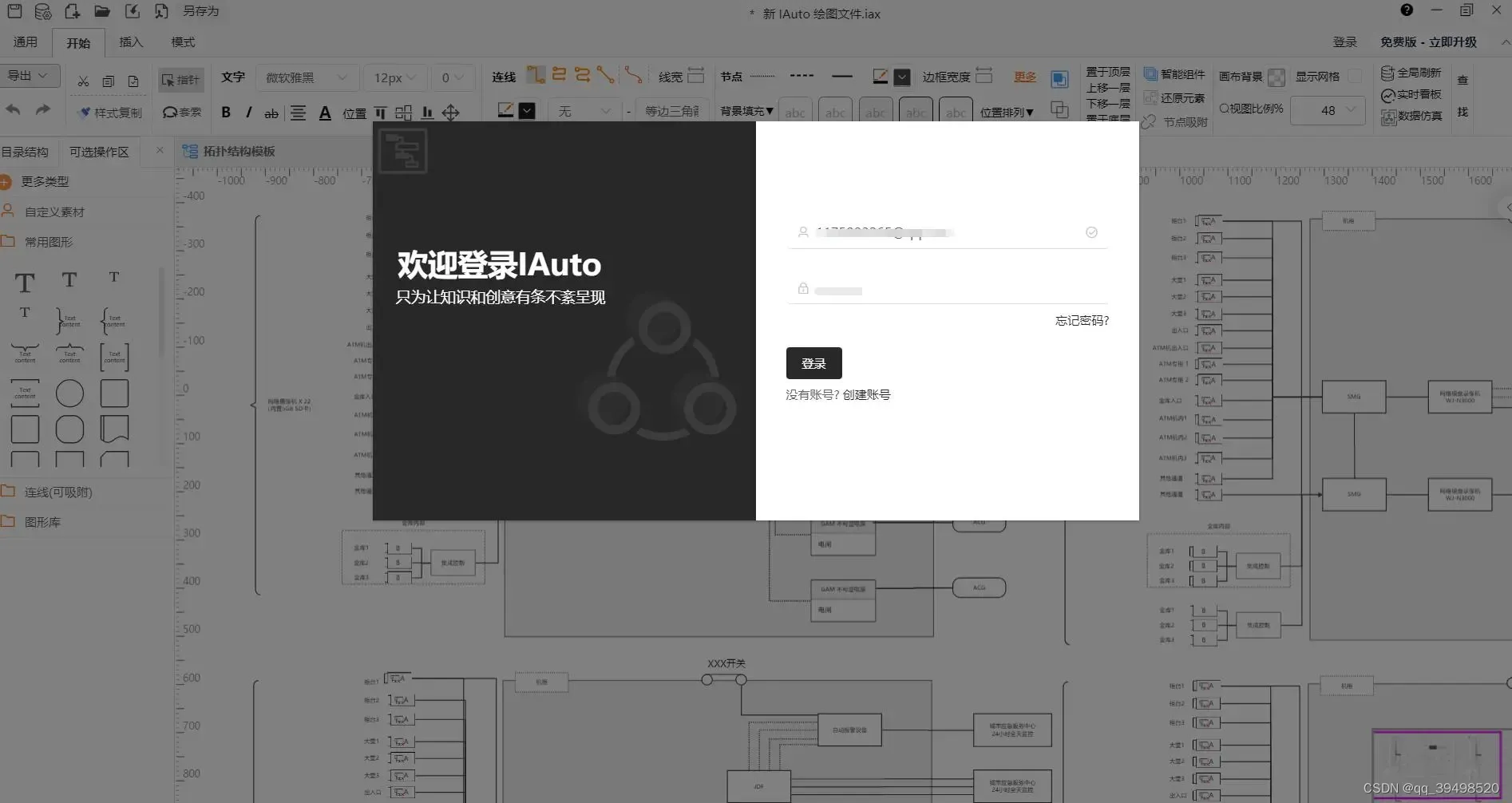The height and width of the screenshot is (803, 1512).
Task: Click the 免费版 - 立即升级 upgrade link
Action: 1428,42
